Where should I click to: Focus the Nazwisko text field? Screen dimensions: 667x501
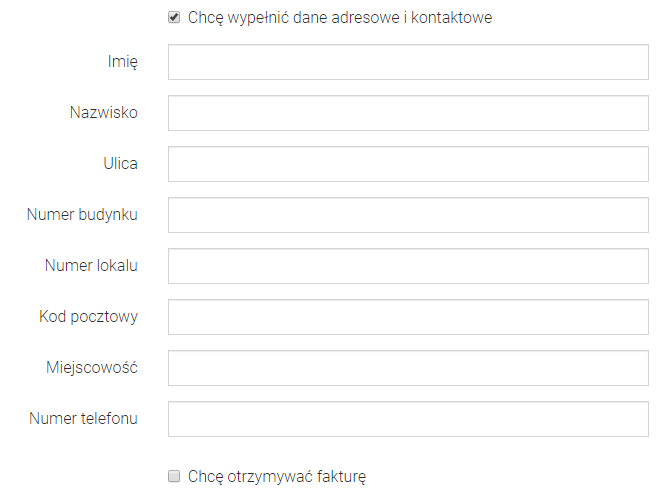pyautogui.click(x=408, y=113)
